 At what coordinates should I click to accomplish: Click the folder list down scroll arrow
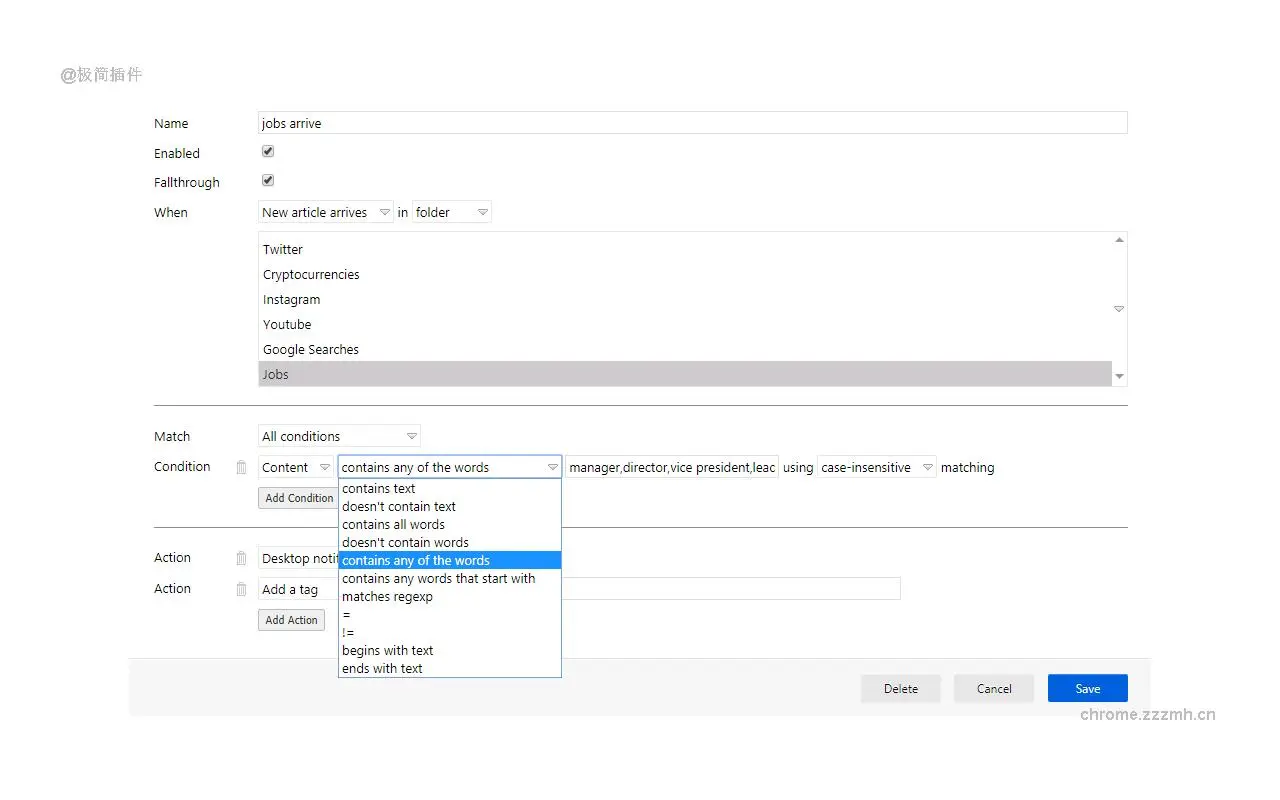click(1118, 377)
